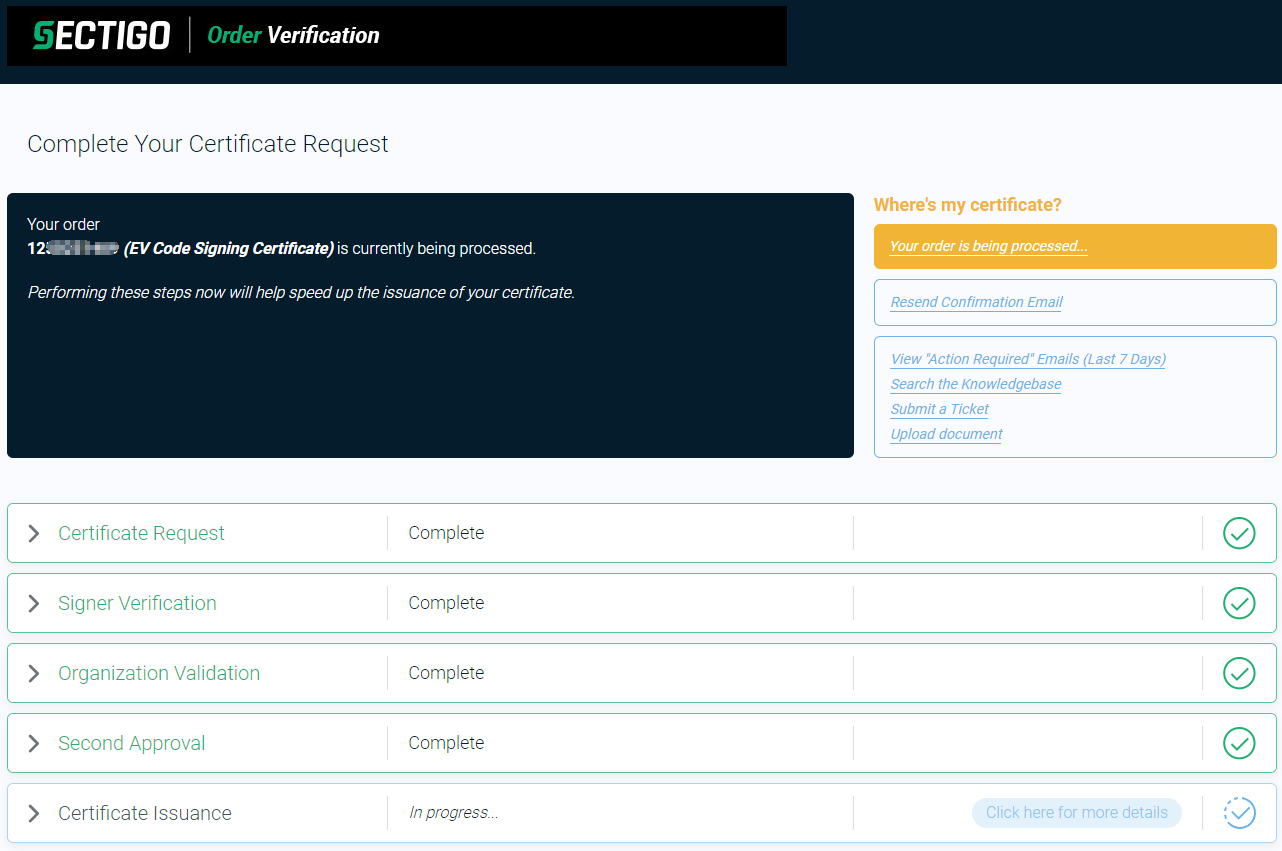Image resolution: width=1282 pixels, height=851 pixels.
Task: Click the Order Verification header title
Action: 293,36
